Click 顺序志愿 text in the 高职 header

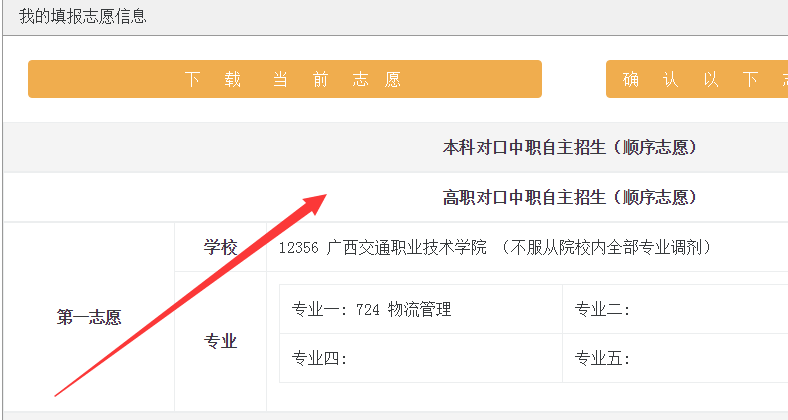[655, 198]
